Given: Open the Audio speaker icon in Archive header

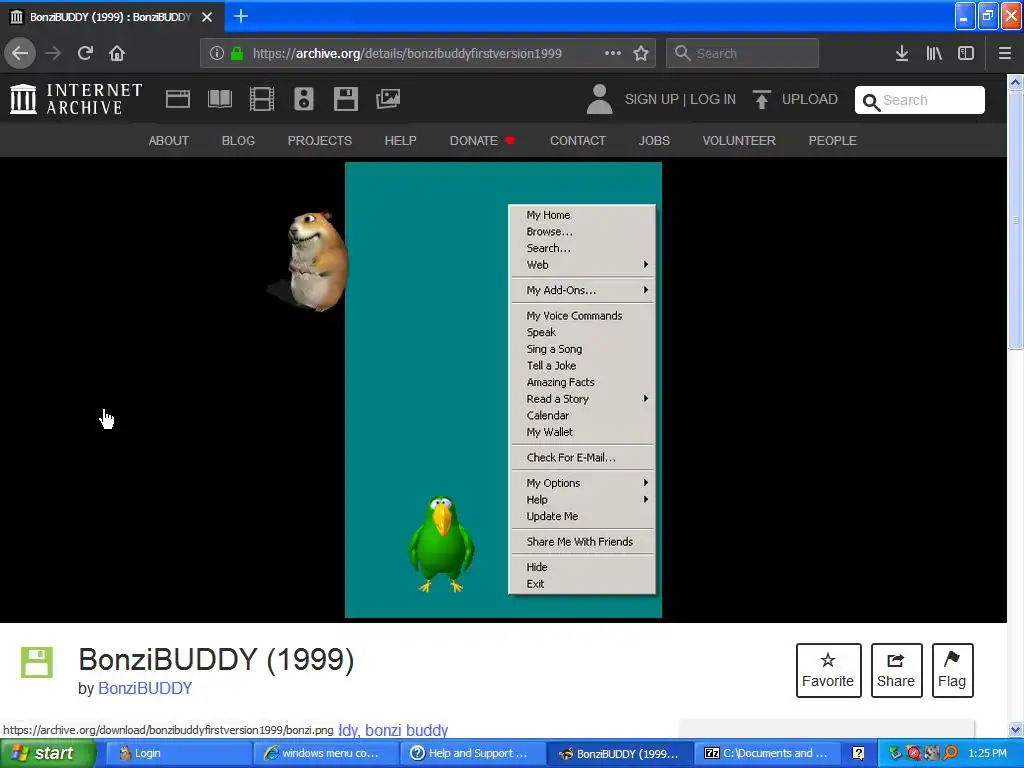Looking at the screenshot, I should [304, 99].
